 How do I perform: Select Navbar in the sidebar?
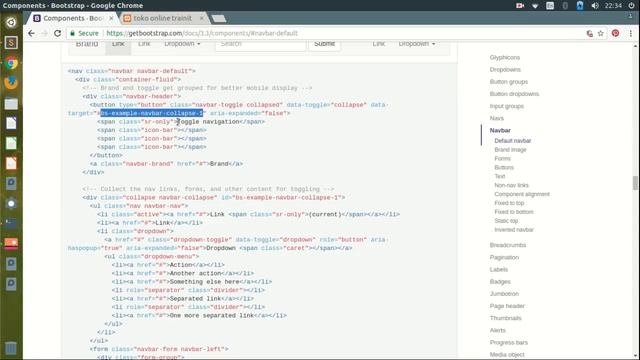tap(500, 131)
